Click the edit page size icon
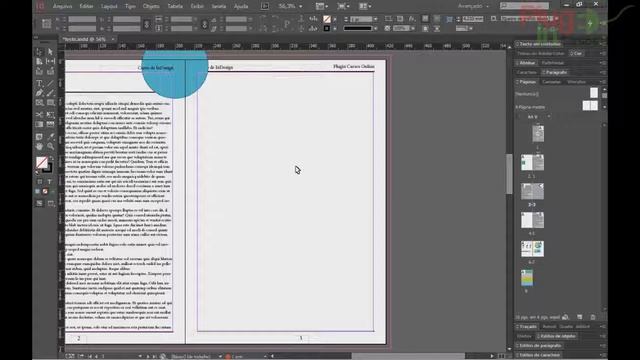 pyautogui.click(x=566, y=317)
